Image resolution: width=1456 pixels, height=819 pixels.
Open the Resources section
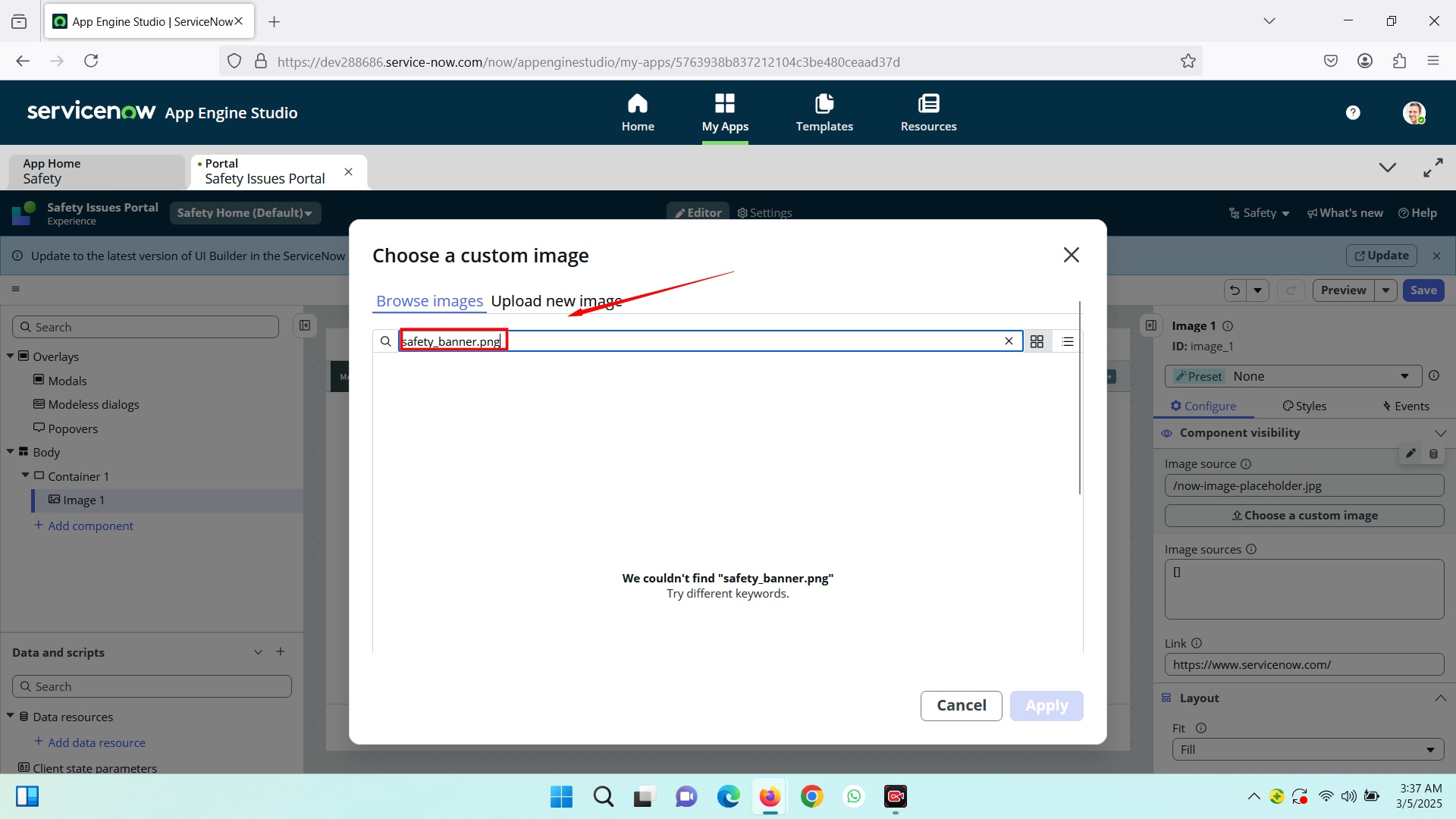click(928, 112)
